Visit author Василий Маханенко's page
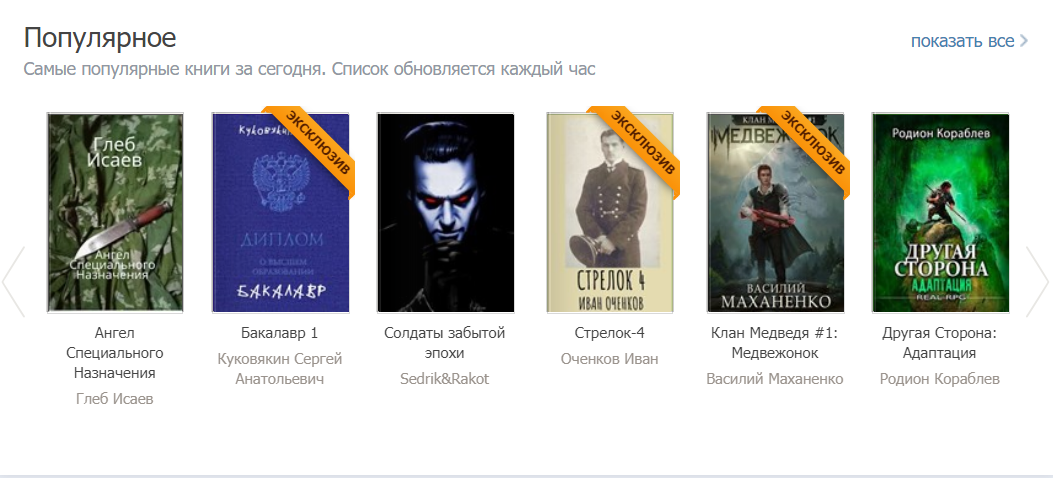The height and width of the screenshot is (478, 1053). pos(775,379)
